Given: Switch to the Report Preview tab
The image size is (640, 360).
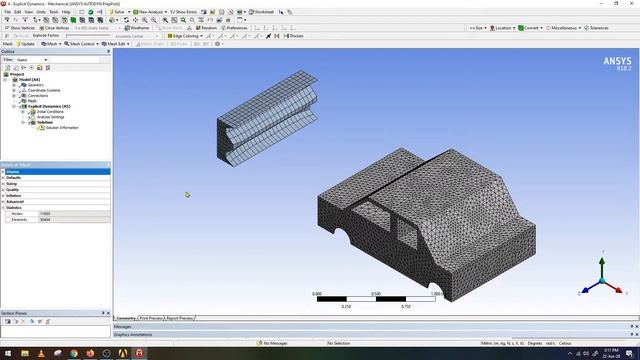Looking at the screenshot, I should (179, 318).
